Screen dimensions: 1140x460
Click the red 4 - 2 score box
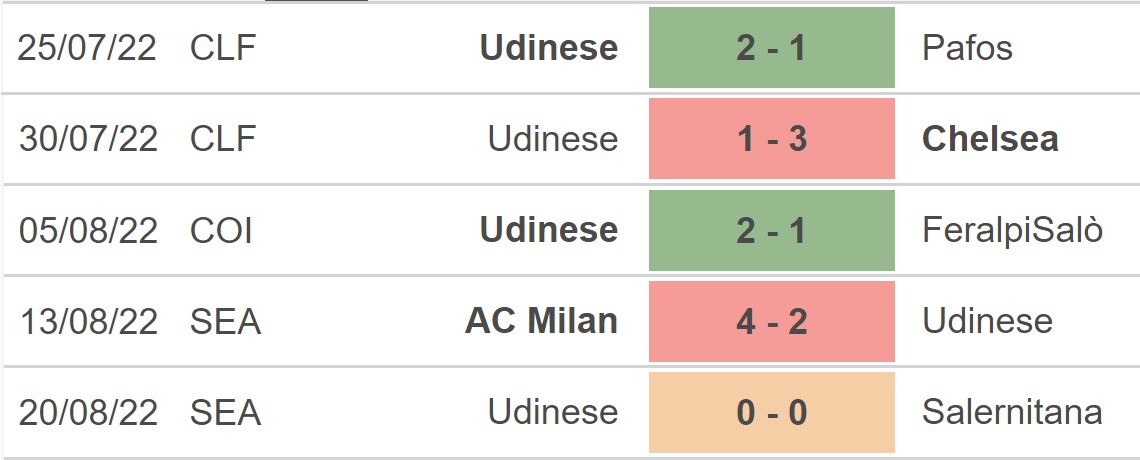tap(771, 321)
